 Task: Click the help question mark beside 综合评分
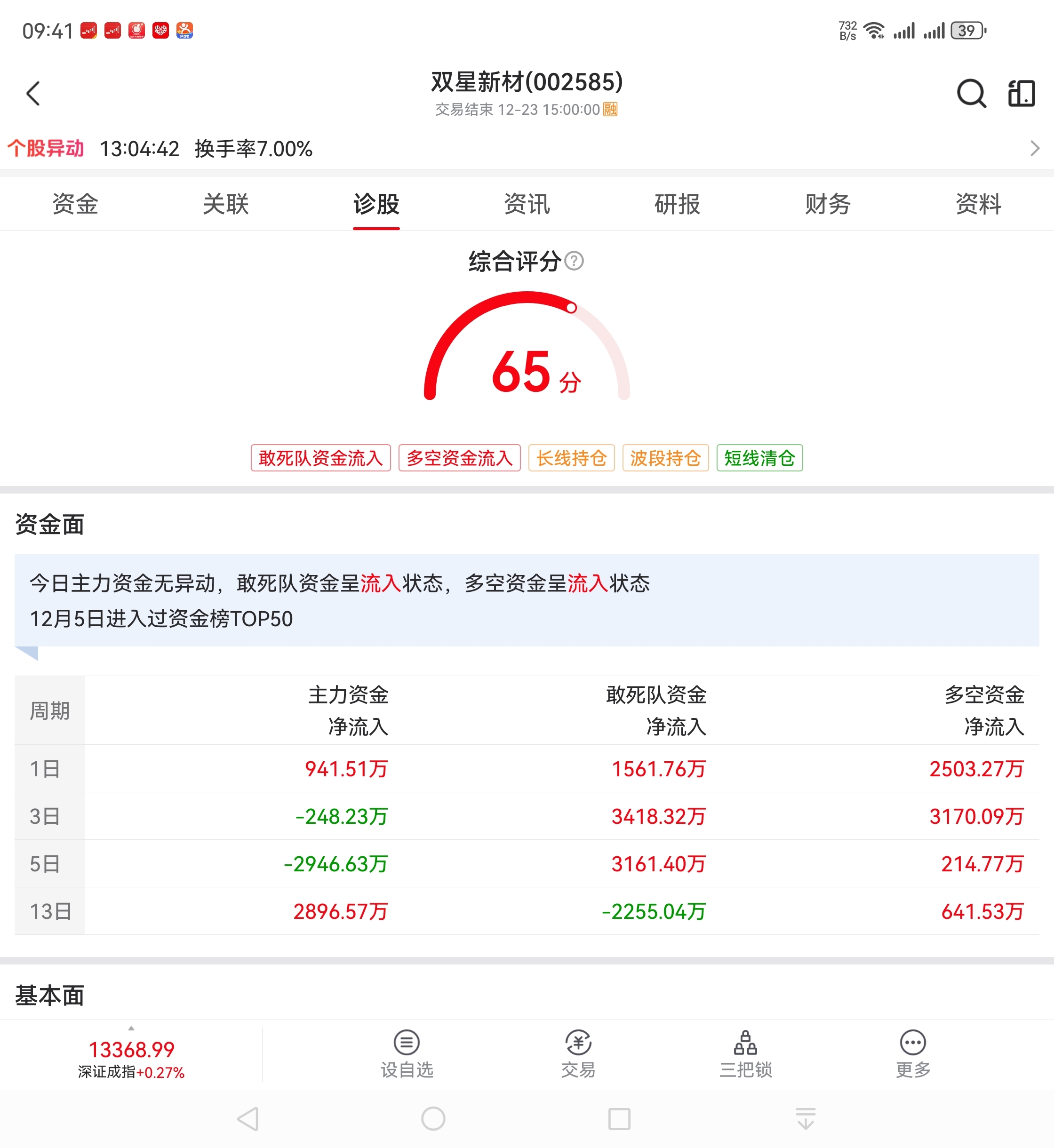(574, 261)
